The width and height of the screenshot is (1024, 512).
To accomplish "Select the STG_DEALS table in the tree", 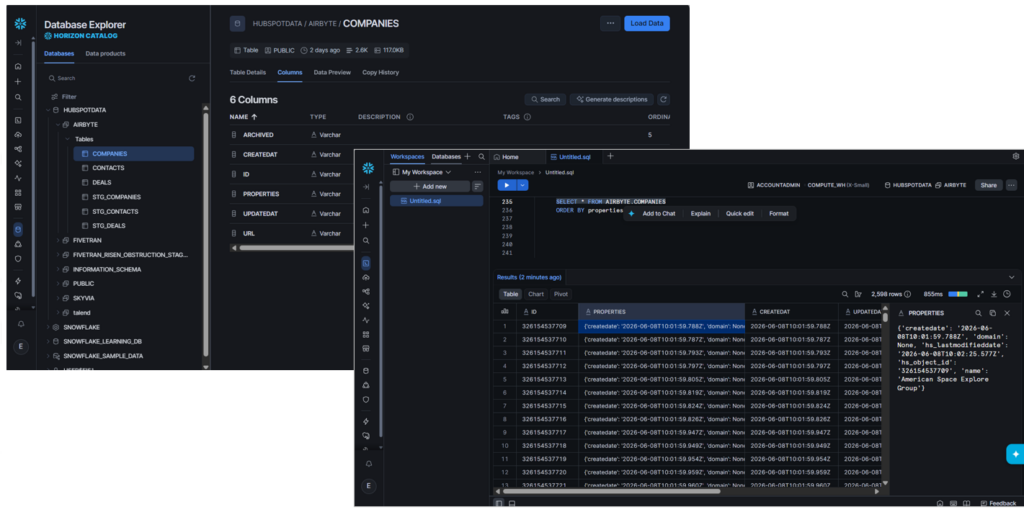I will (108, 226).
